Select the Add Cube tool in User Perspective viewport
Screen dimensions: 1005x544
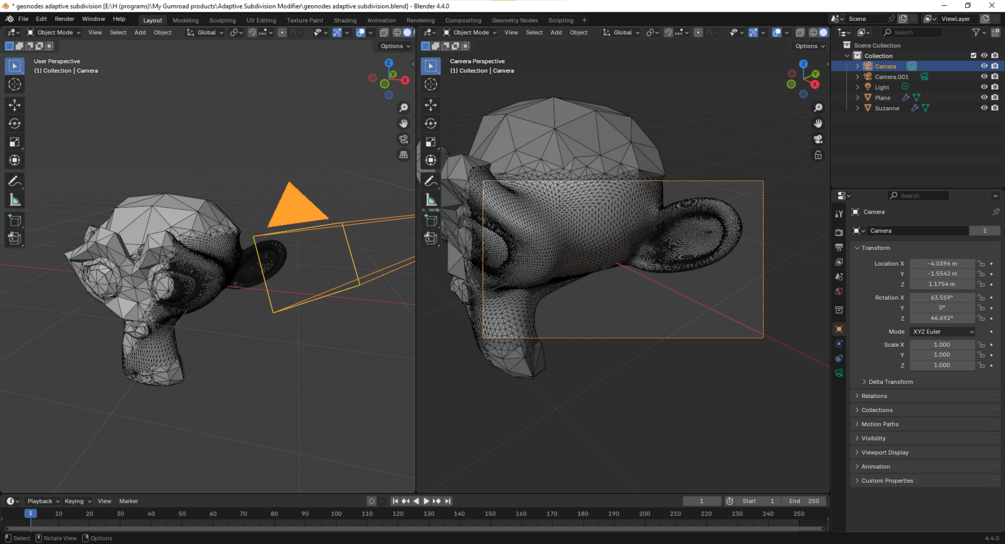click(14, 221)
